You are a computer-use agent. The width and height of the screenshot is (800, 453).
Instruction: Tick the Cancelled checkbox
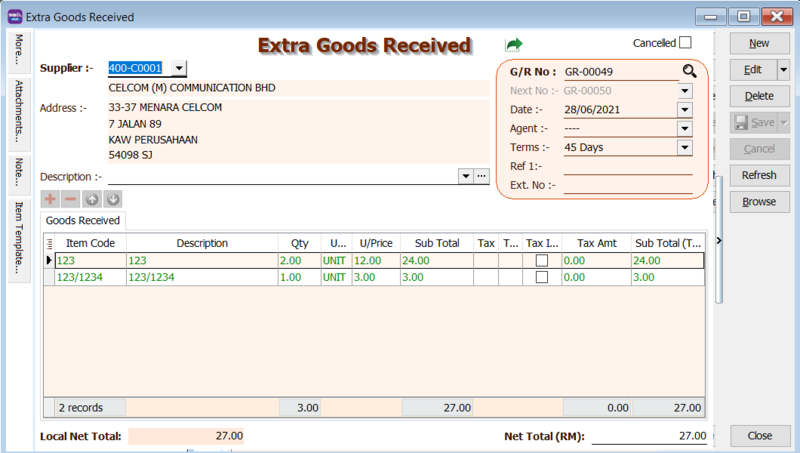(x=685, y=43)
